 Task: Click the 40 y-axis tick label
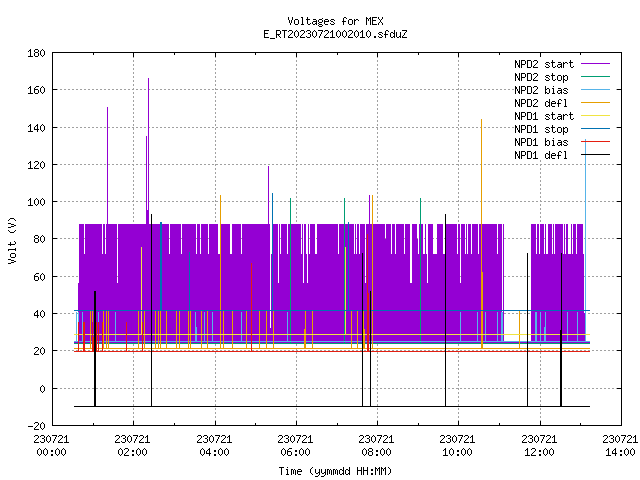39,313
